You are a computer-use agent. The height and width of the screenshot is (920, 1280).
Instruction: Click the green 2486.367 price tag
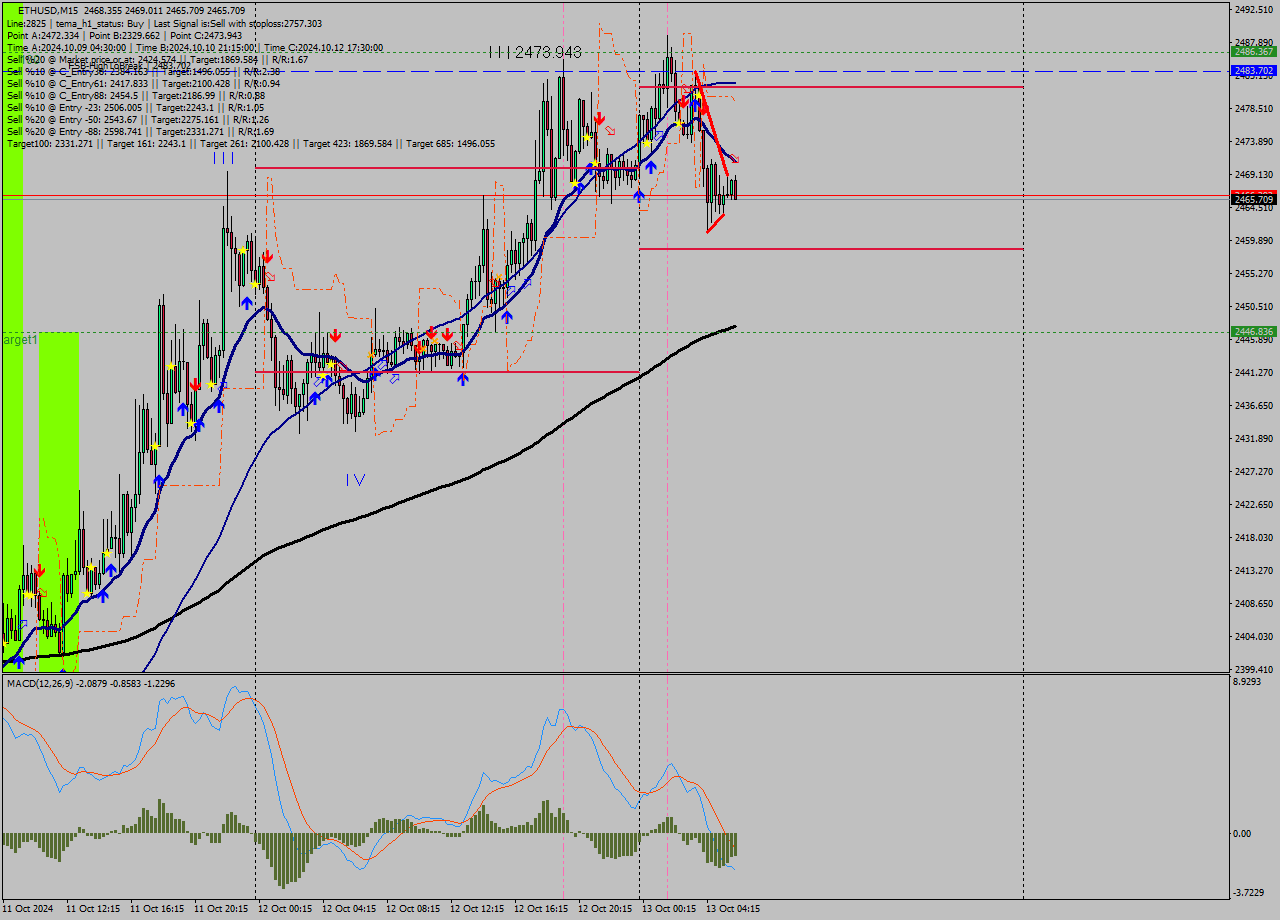click(x=1253, y=51)
